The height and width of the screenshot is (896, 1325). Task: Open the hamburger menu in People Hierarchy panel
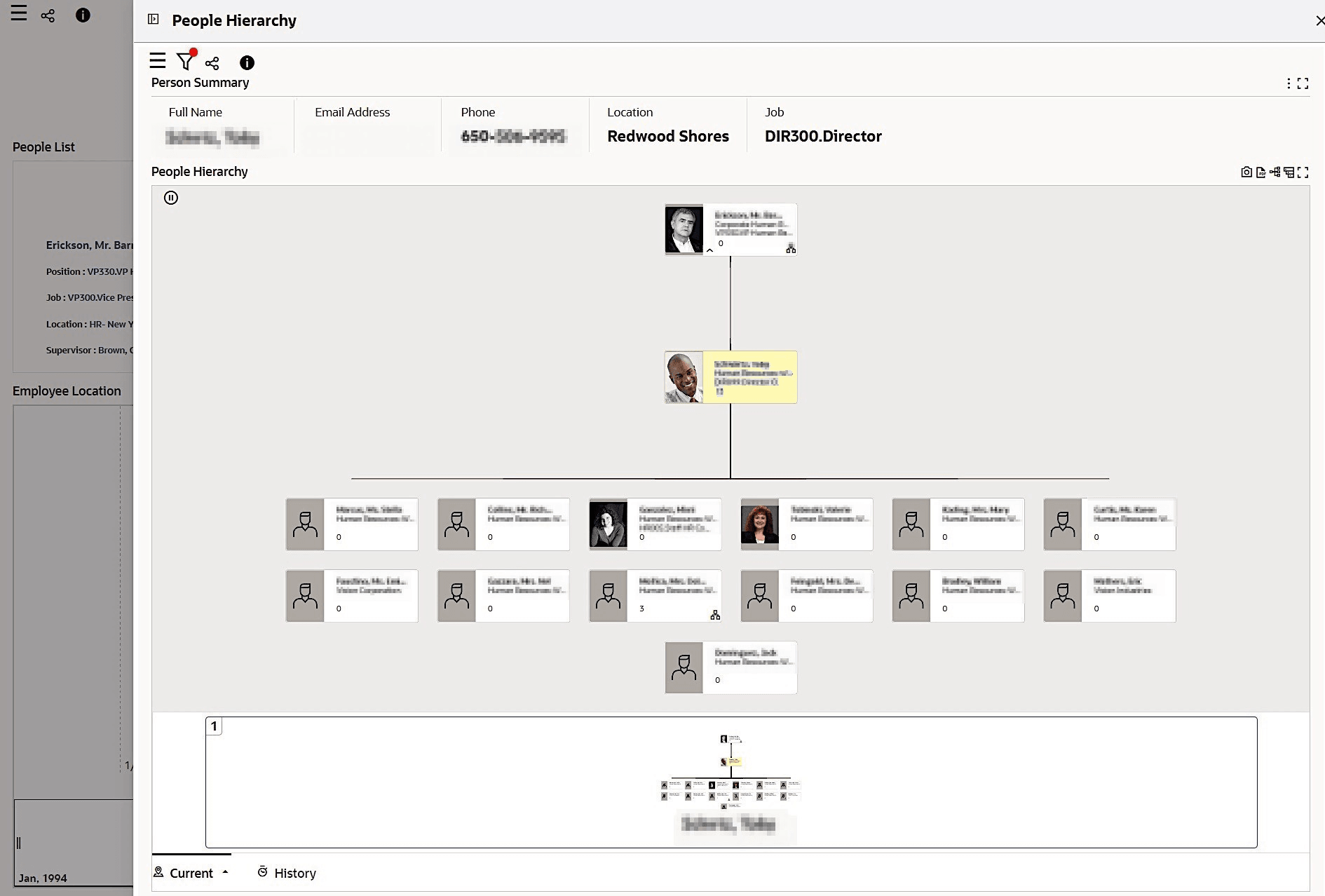tap(158, 61)
